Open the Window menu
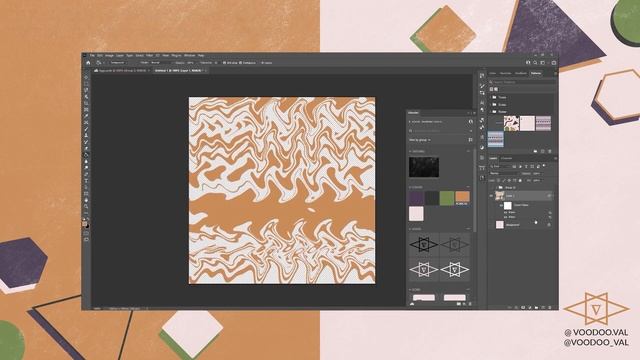This screenshot has height=360, width=640. point(189,56)
